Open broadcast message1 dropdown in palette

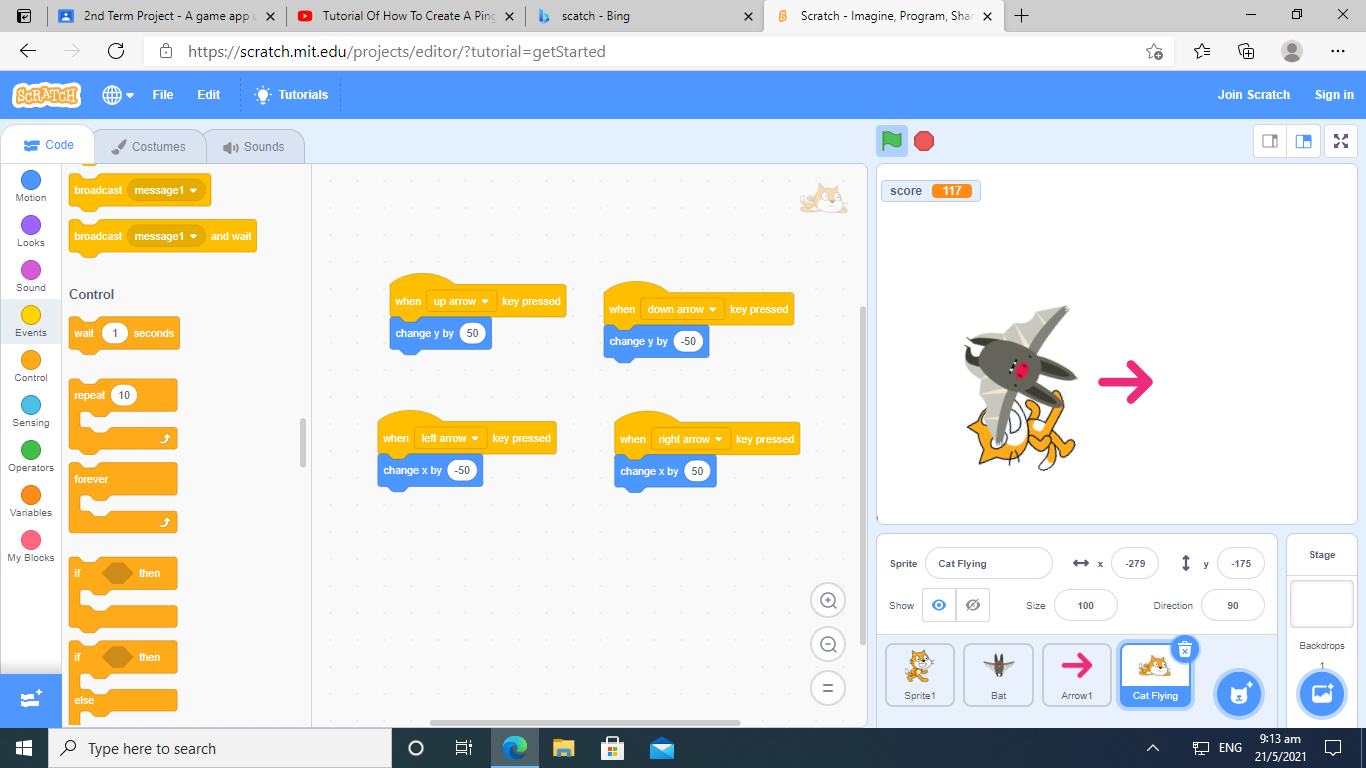click(x=194, y=190)
